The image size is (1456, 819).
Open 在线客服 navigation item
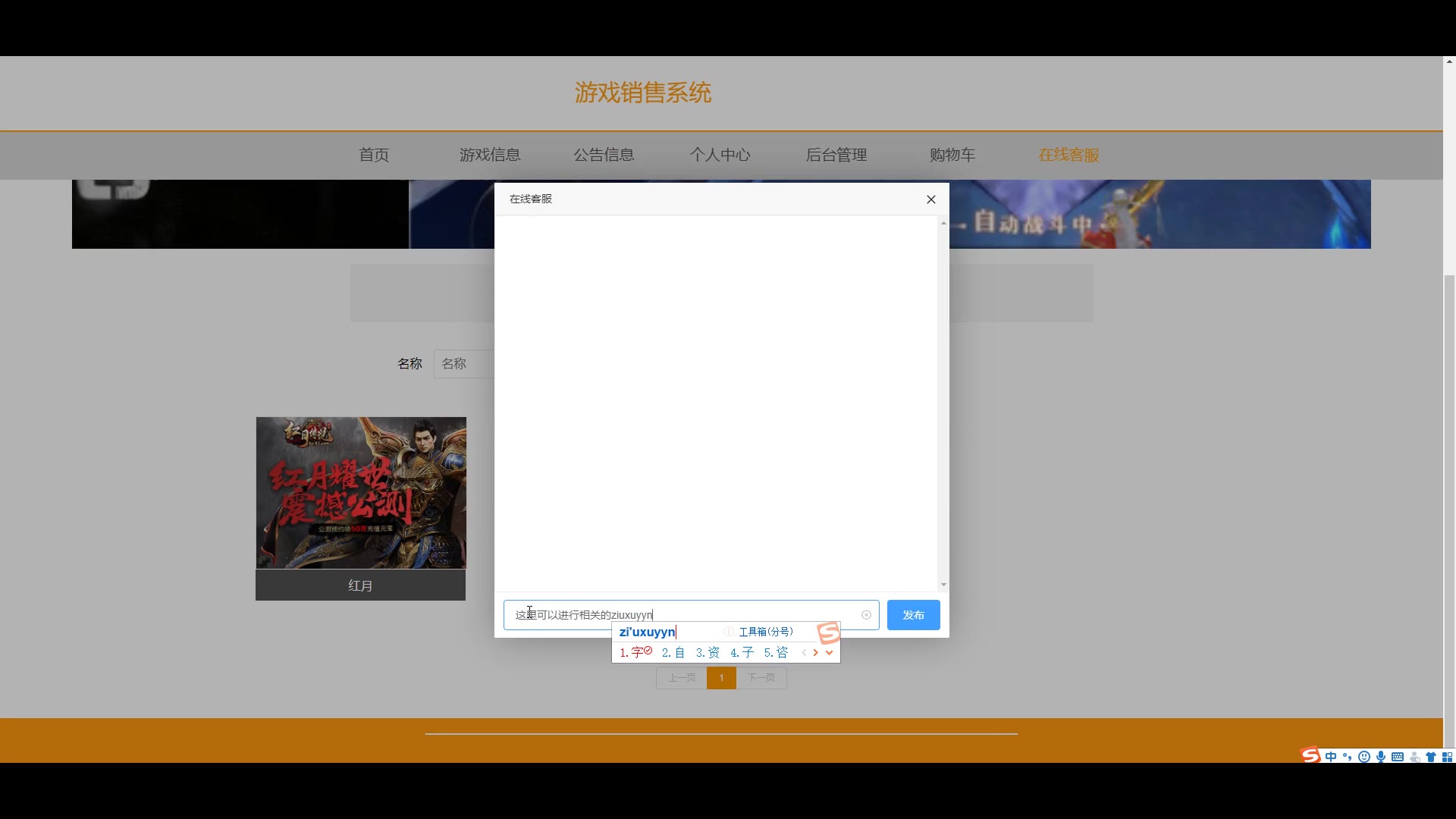click(1068, 155)
